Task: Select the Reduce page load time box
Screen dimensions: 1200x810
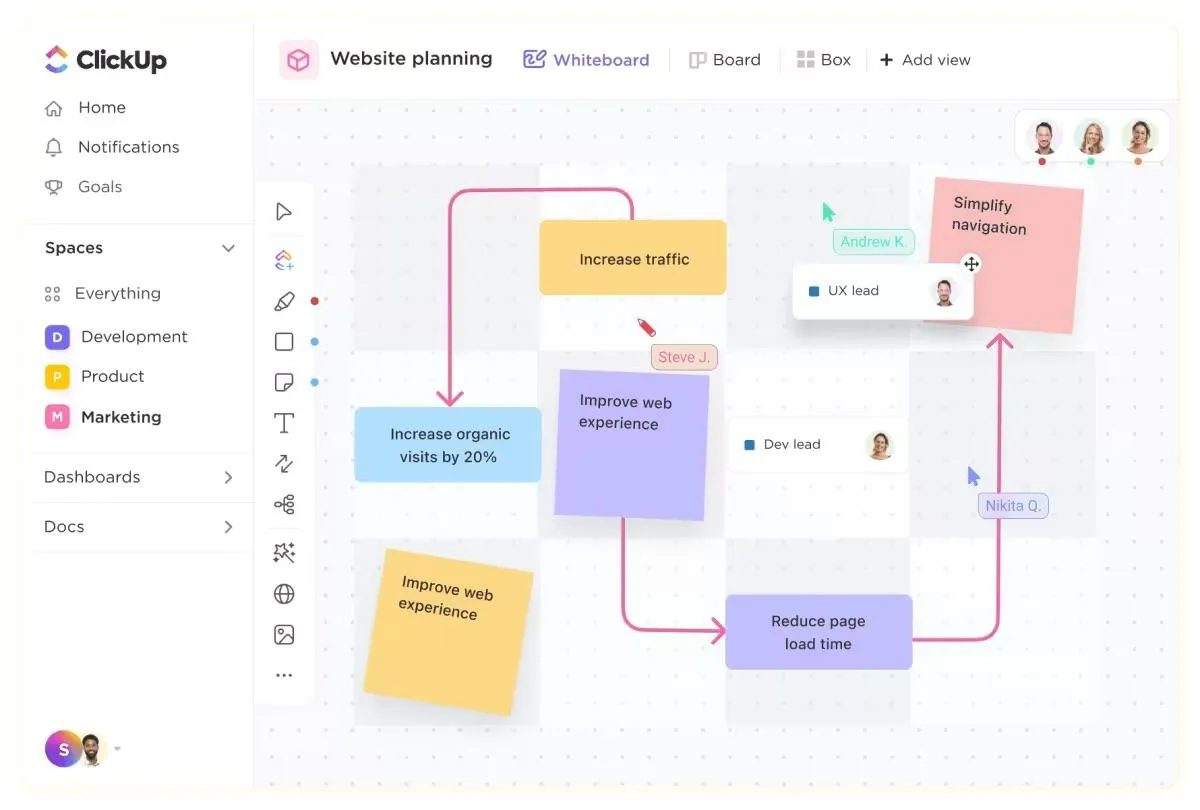Action: point(818,632)
